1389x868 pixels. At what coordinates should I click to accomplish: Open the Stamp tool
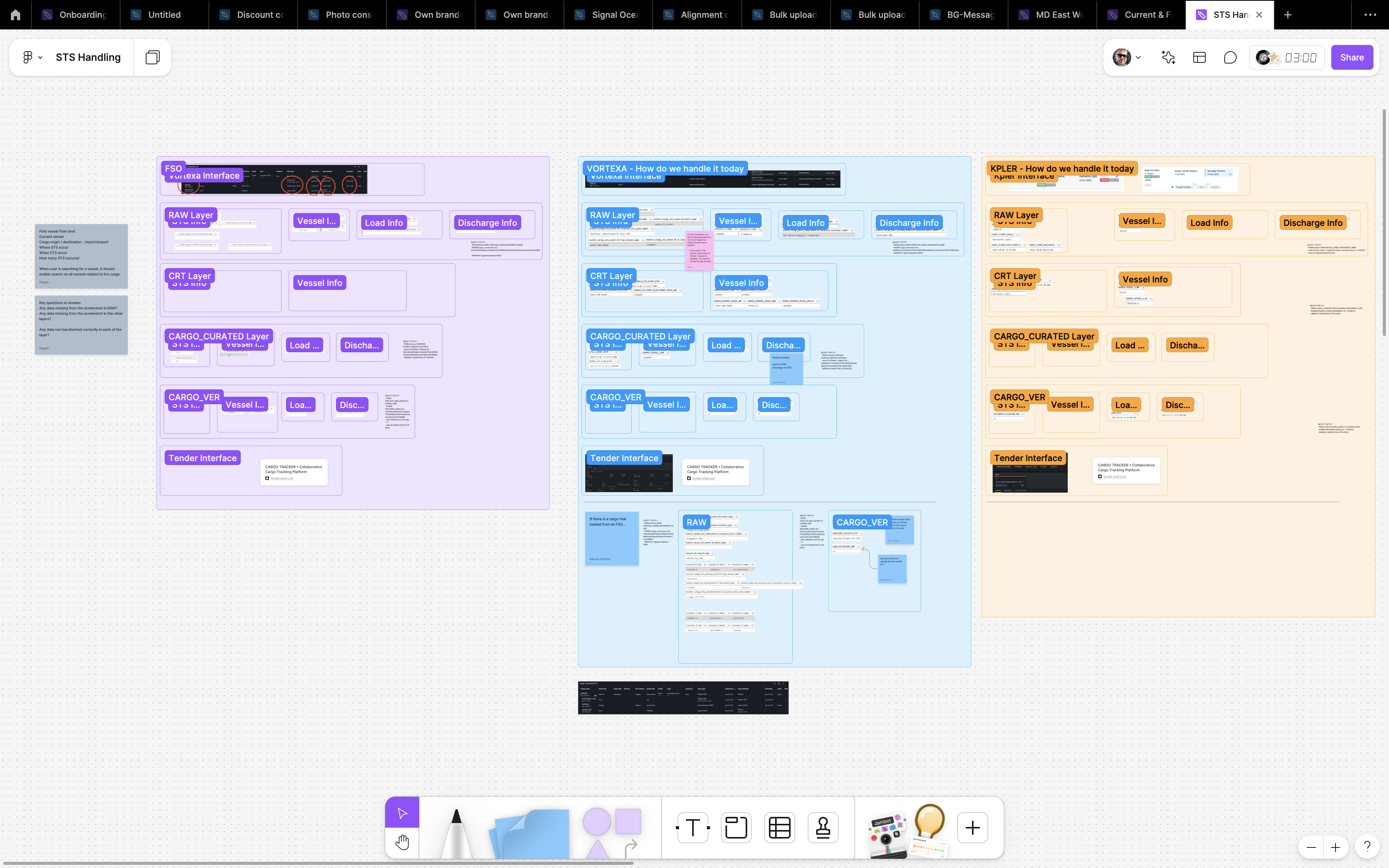click(822, 828)
